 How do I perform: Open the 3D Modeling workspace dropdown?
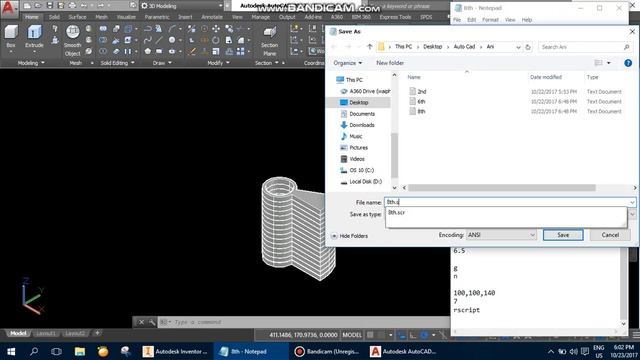click(x=182, y=6)
